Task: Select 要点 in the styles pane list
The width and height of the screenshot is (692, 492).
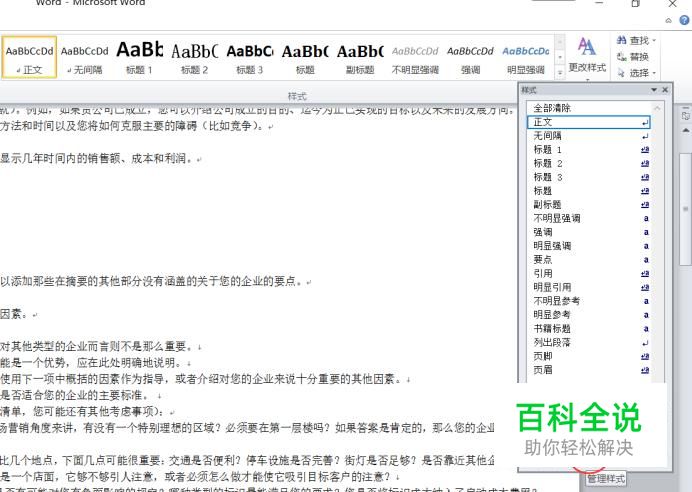Action: pyautogui.click(x=589, y=260)
